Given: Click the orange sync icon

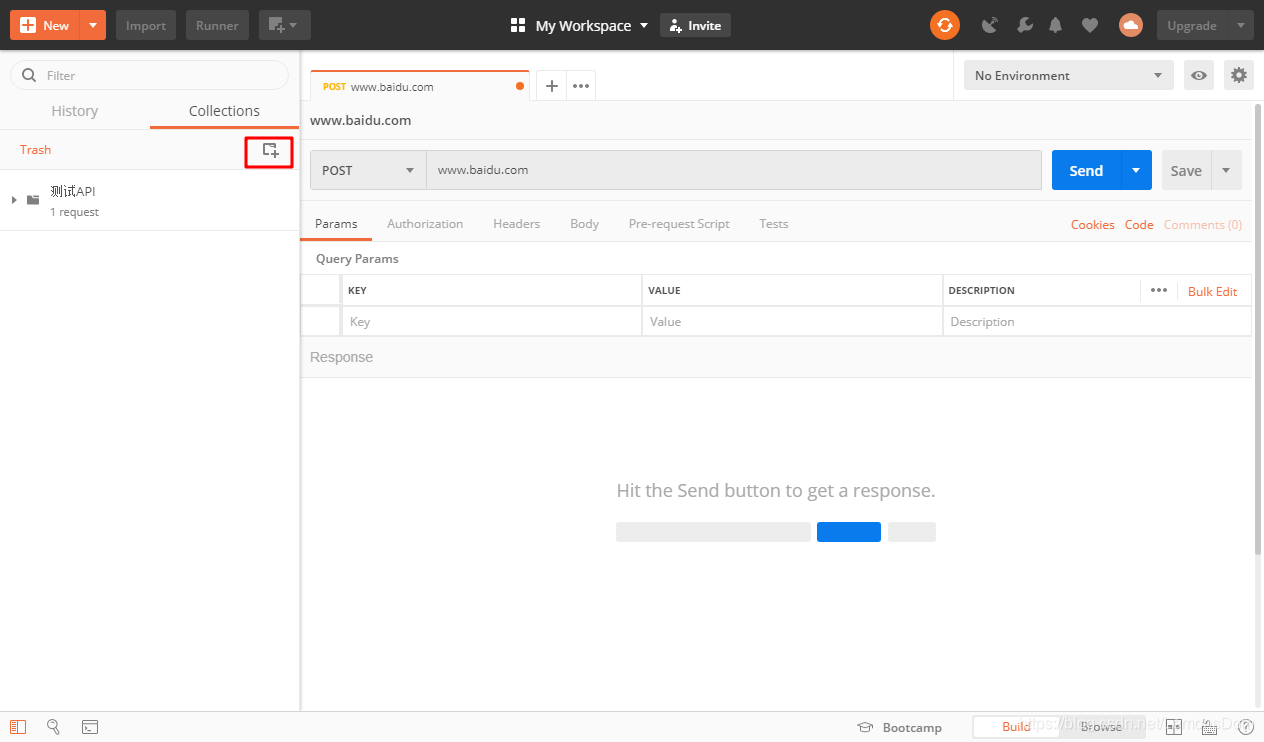Looking at the screenshot, I should (x=945, y=25).
